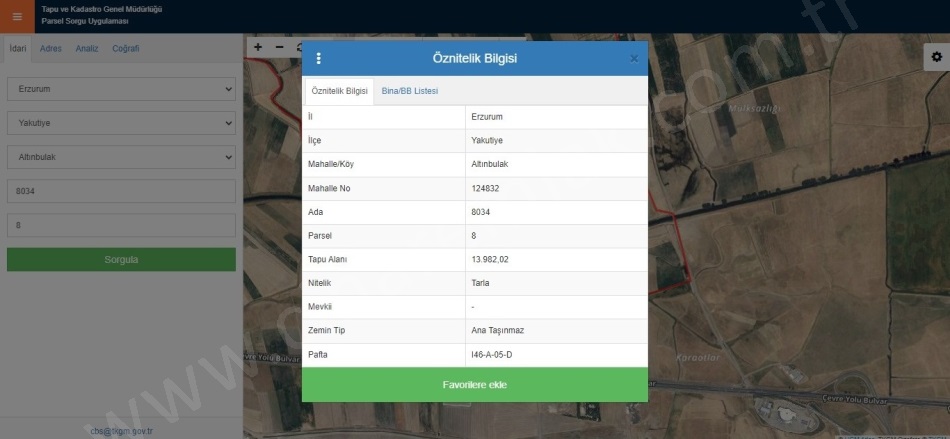950x439 pixels.
Task: Click the Ada input field containing 8034
Action: coord(121,192)
